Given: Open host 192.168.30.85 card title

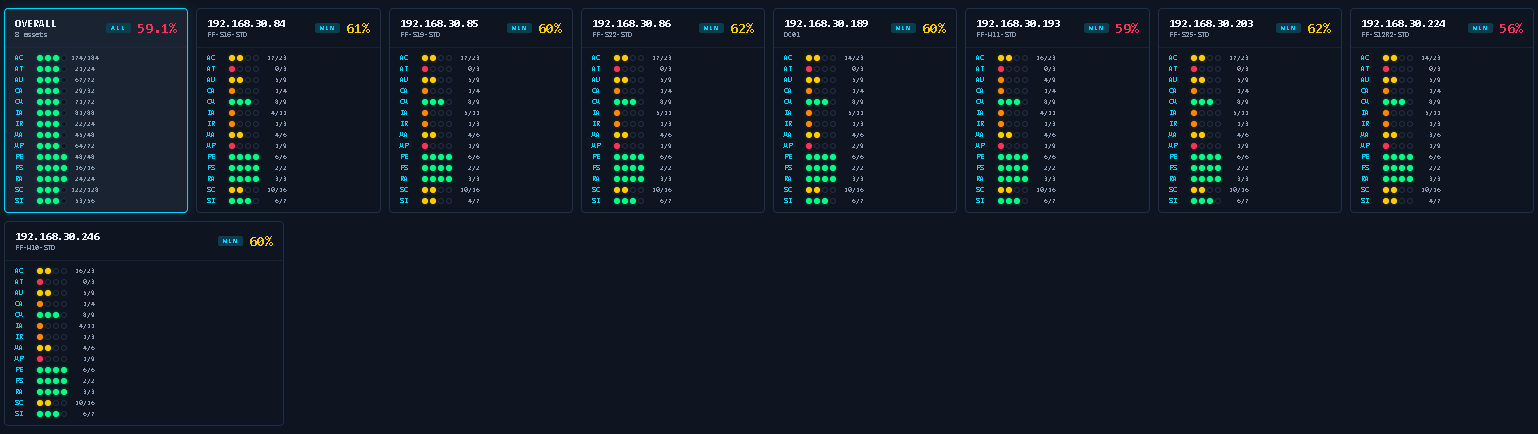Looking at the screenshot, I should [x=439, y=24].
